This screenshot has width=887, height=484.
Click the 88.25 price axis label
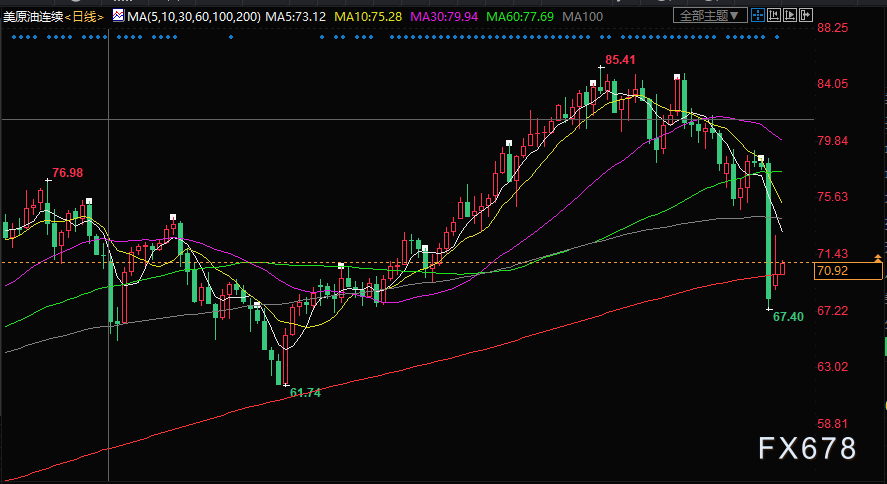tap(833, 27)
